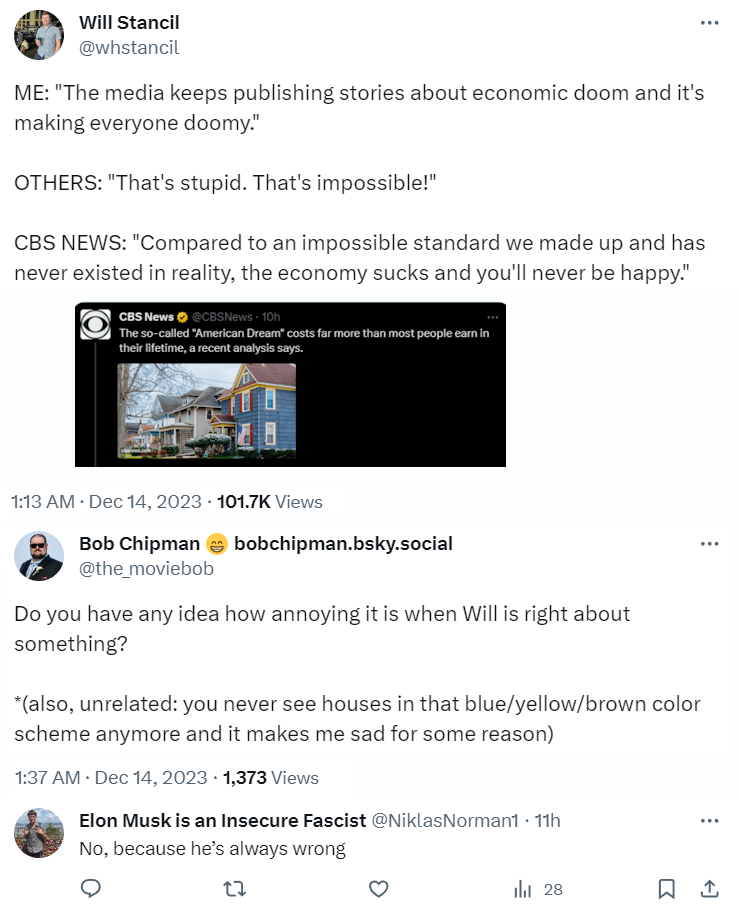Viewport: 739px width, 910px height.
Task: Open the Elon Musk is an Insecure Fascist profile name
Action: [x=222, y=821]
